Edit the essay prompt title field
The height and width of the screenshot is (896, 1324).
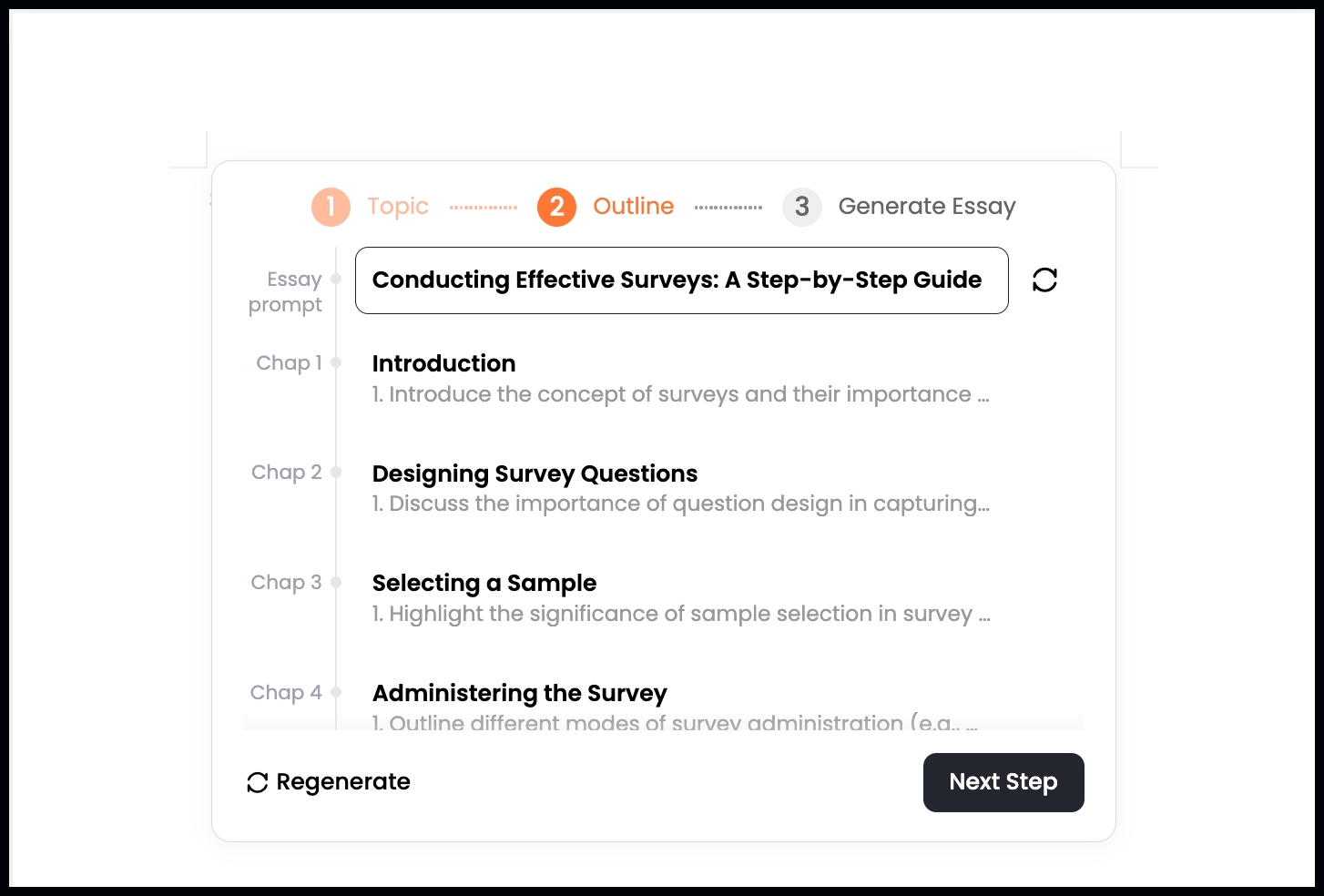click(682, 280)
